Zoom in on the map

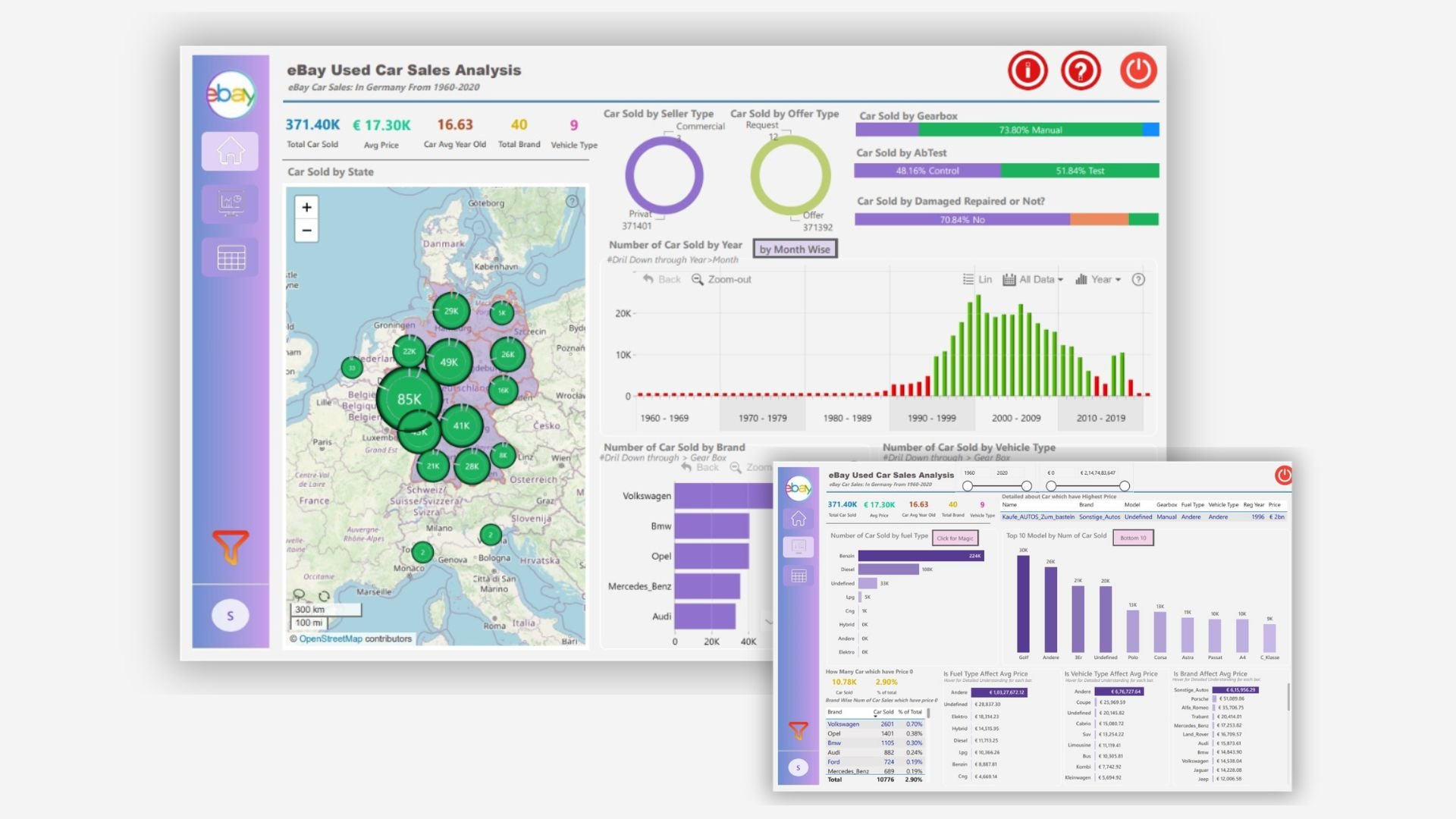tap(306, 207)
